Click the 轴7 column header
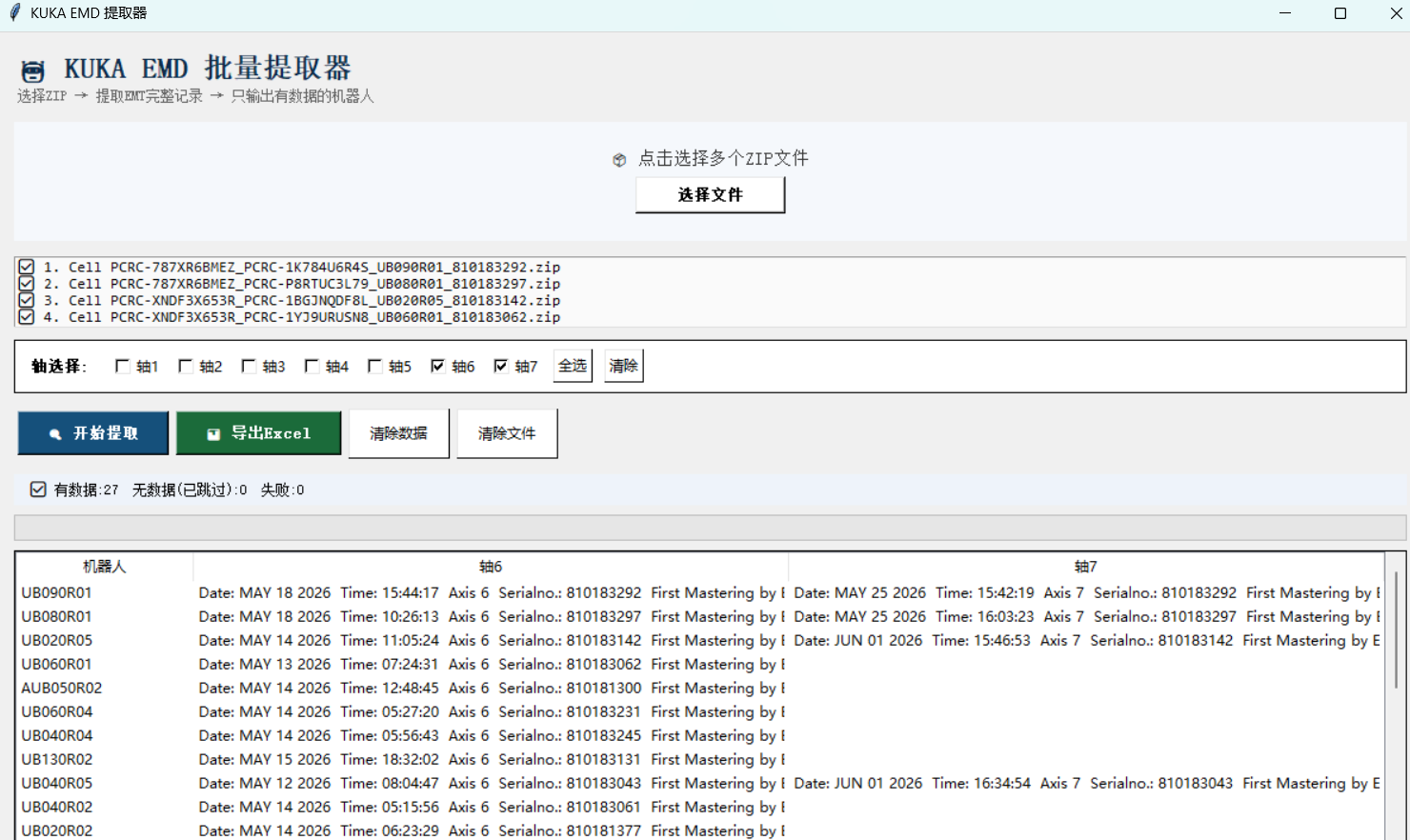Viewport: 1410px width, 840px height. [x=1086, y=567]
